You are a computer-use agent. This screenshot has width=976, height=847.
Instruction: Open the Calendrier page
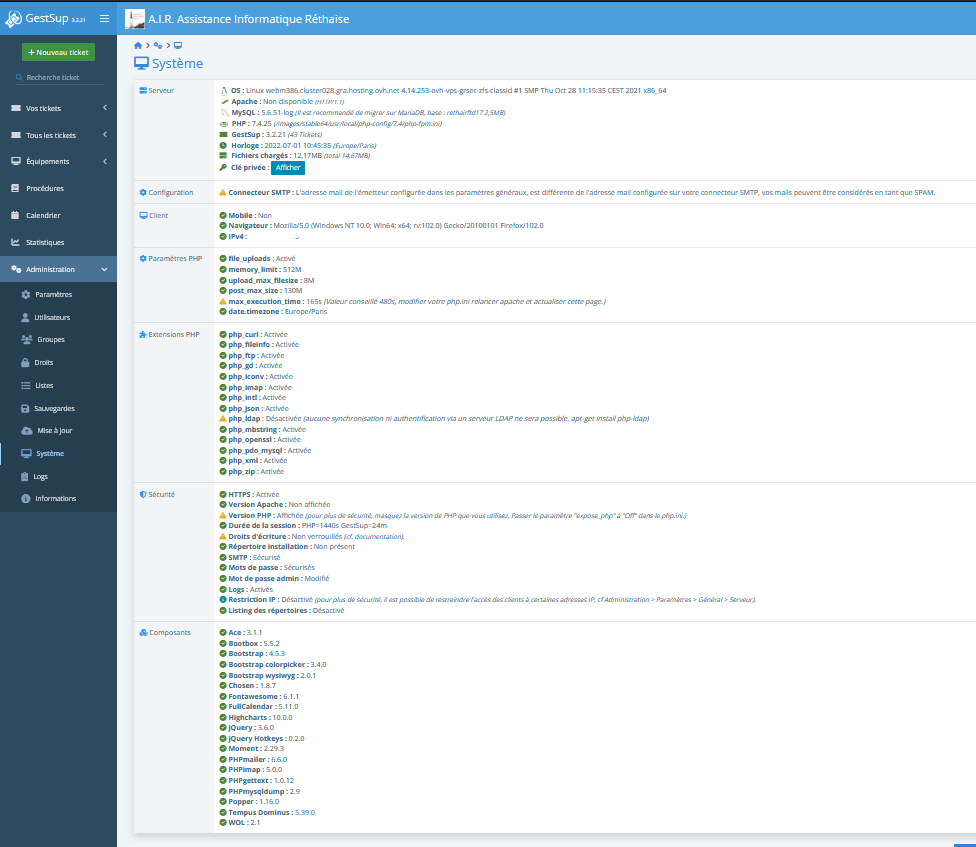pos(43,215)
